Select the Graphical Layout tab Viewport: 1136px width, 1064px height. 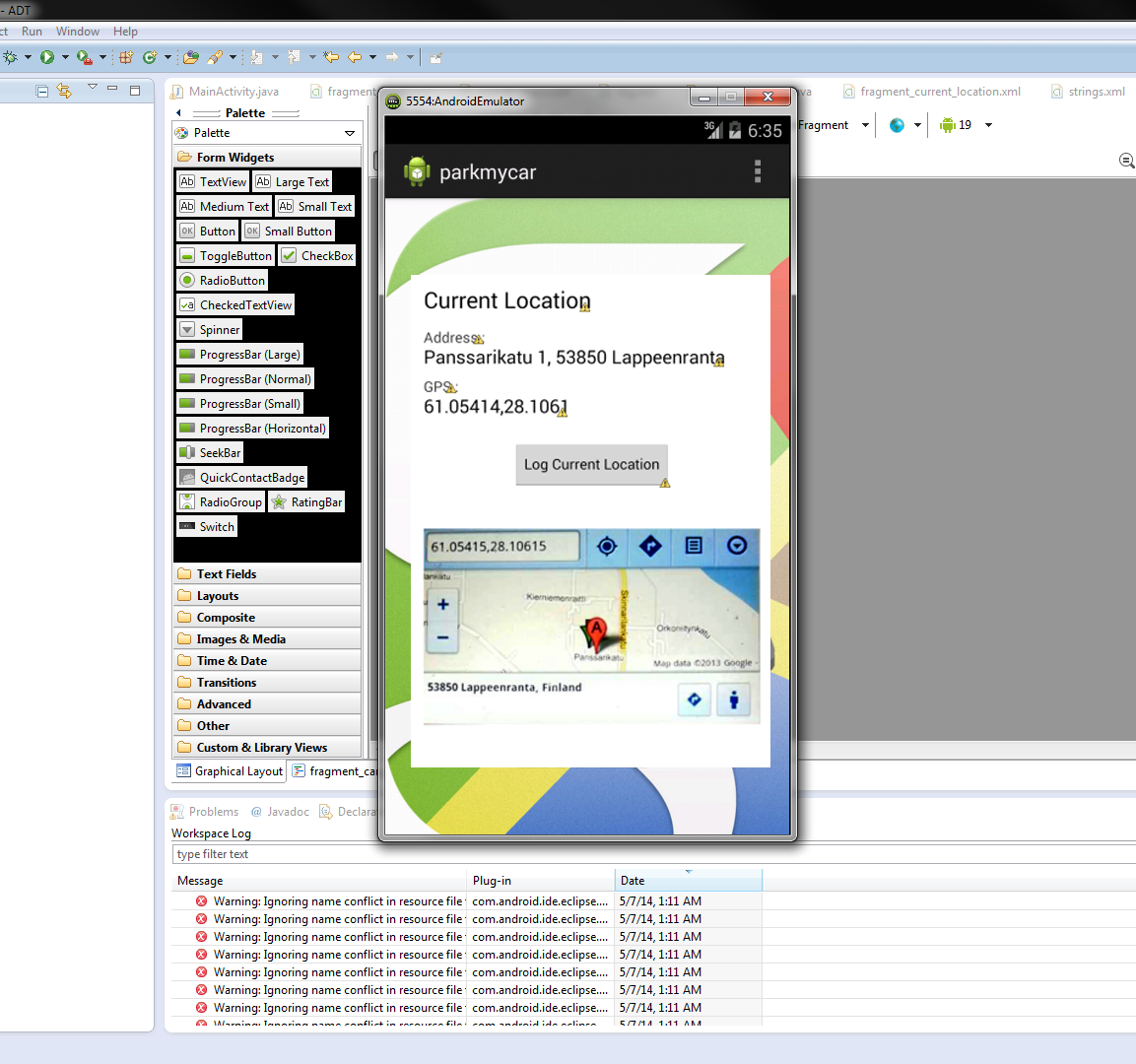[x=231, y=771]
